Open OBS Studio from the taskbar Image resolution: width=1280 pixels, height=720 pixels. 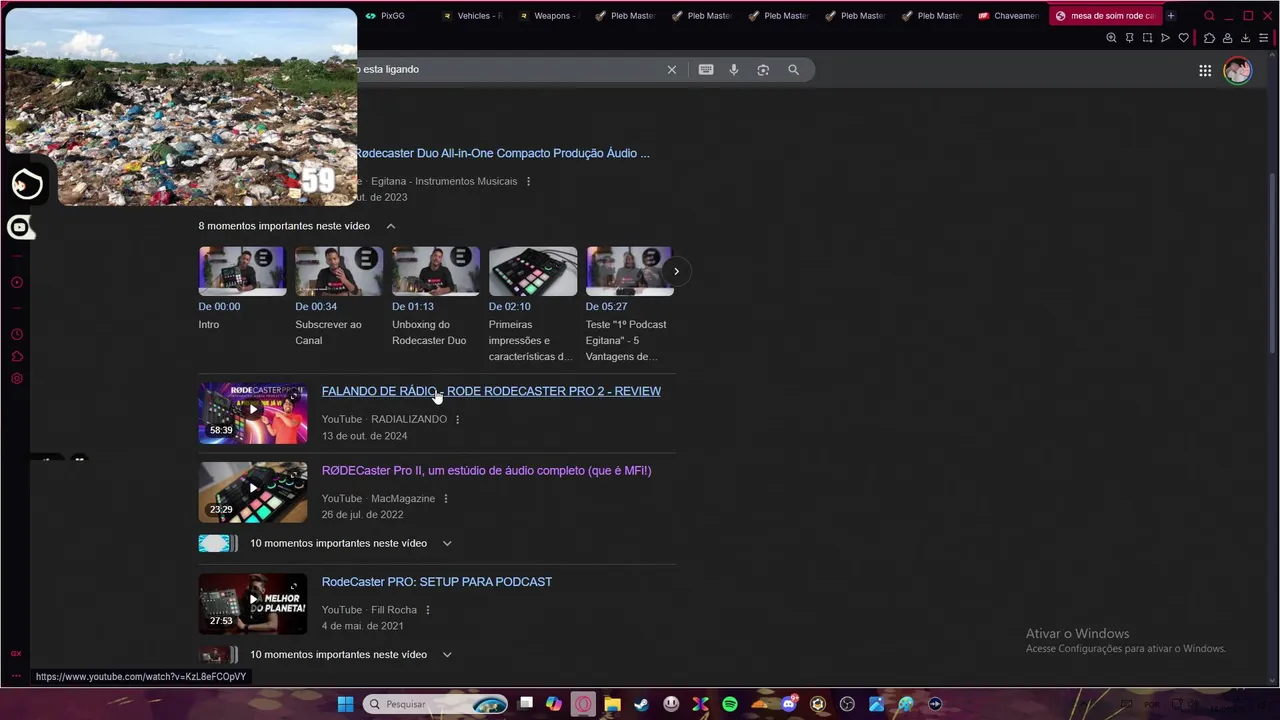(847, 704)
